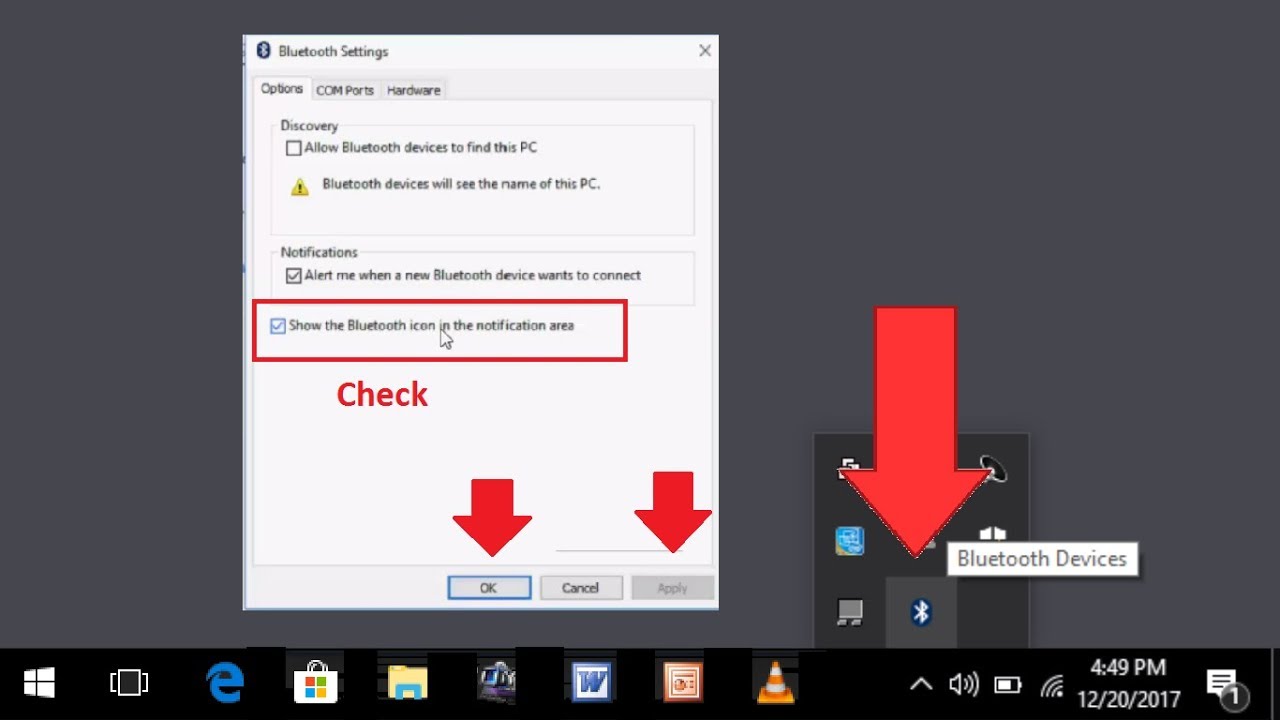
Task: Expand the hidden icons tray overflow
Action: coord(920,684)
